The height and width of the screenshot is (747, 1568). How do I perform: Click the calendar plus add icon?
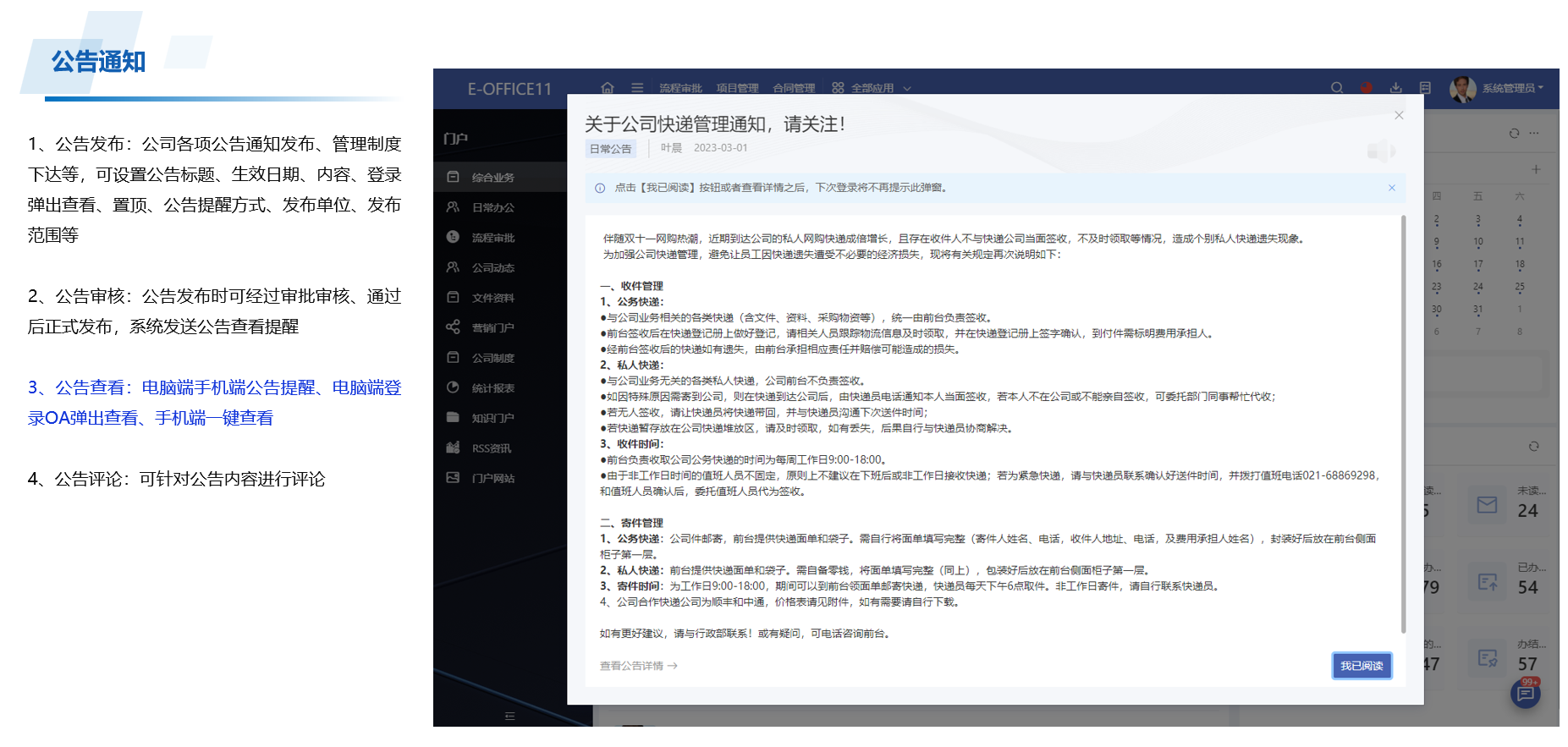tap(1536, 169)
